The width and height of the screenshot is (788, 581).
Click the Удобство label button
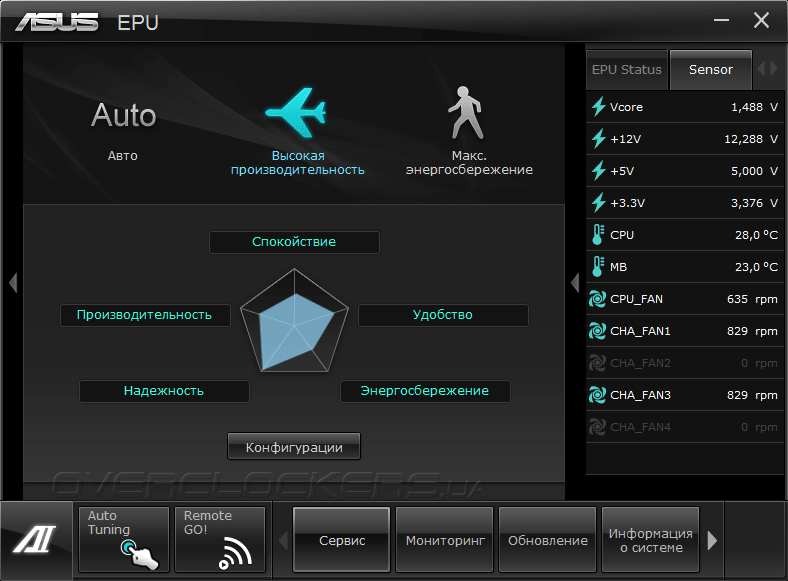(x=443, y=315)
